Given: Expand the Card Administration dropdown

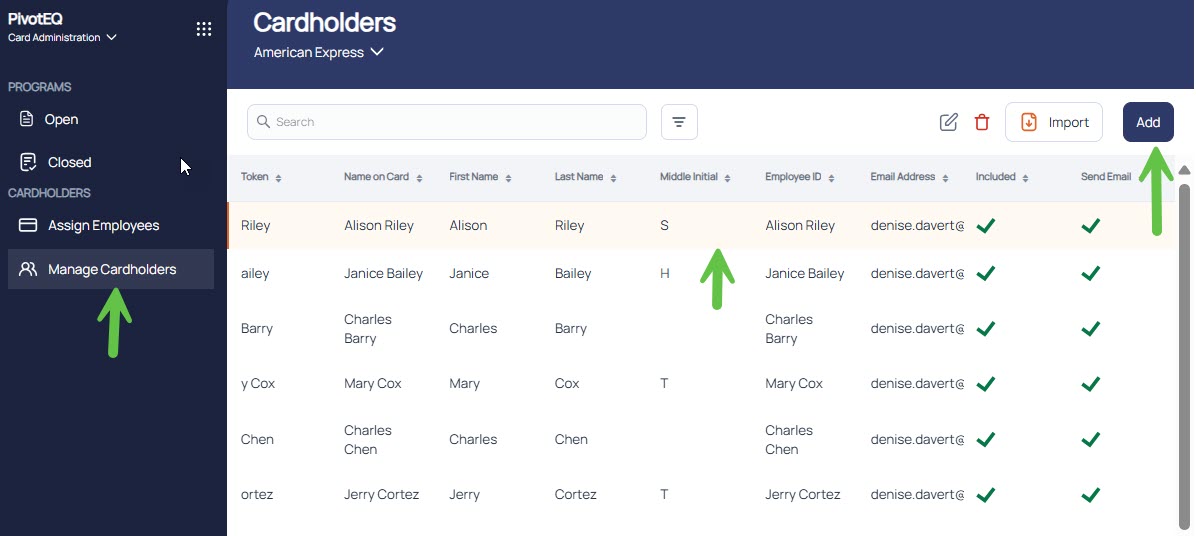Looking at the screenshot, I should click(x=62, y=37).
